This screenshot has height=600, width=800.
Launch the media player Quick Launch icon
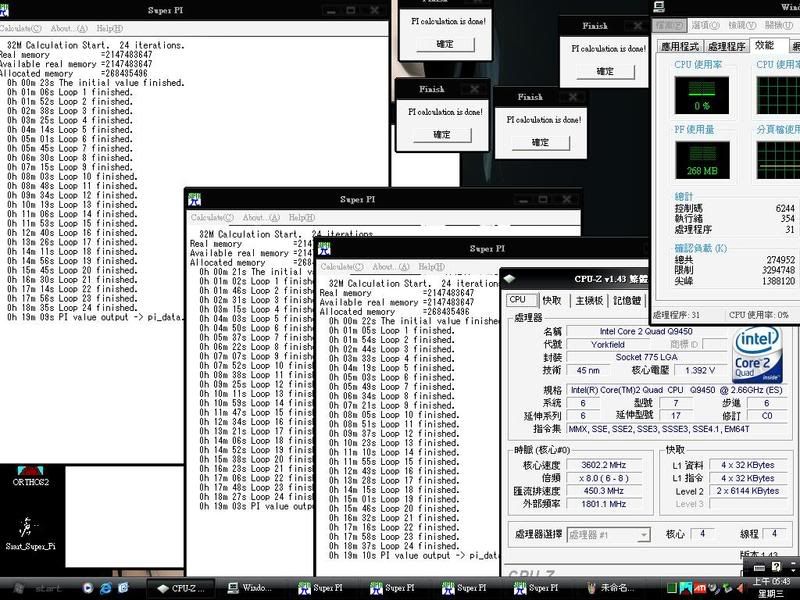(x=88, y=588)
